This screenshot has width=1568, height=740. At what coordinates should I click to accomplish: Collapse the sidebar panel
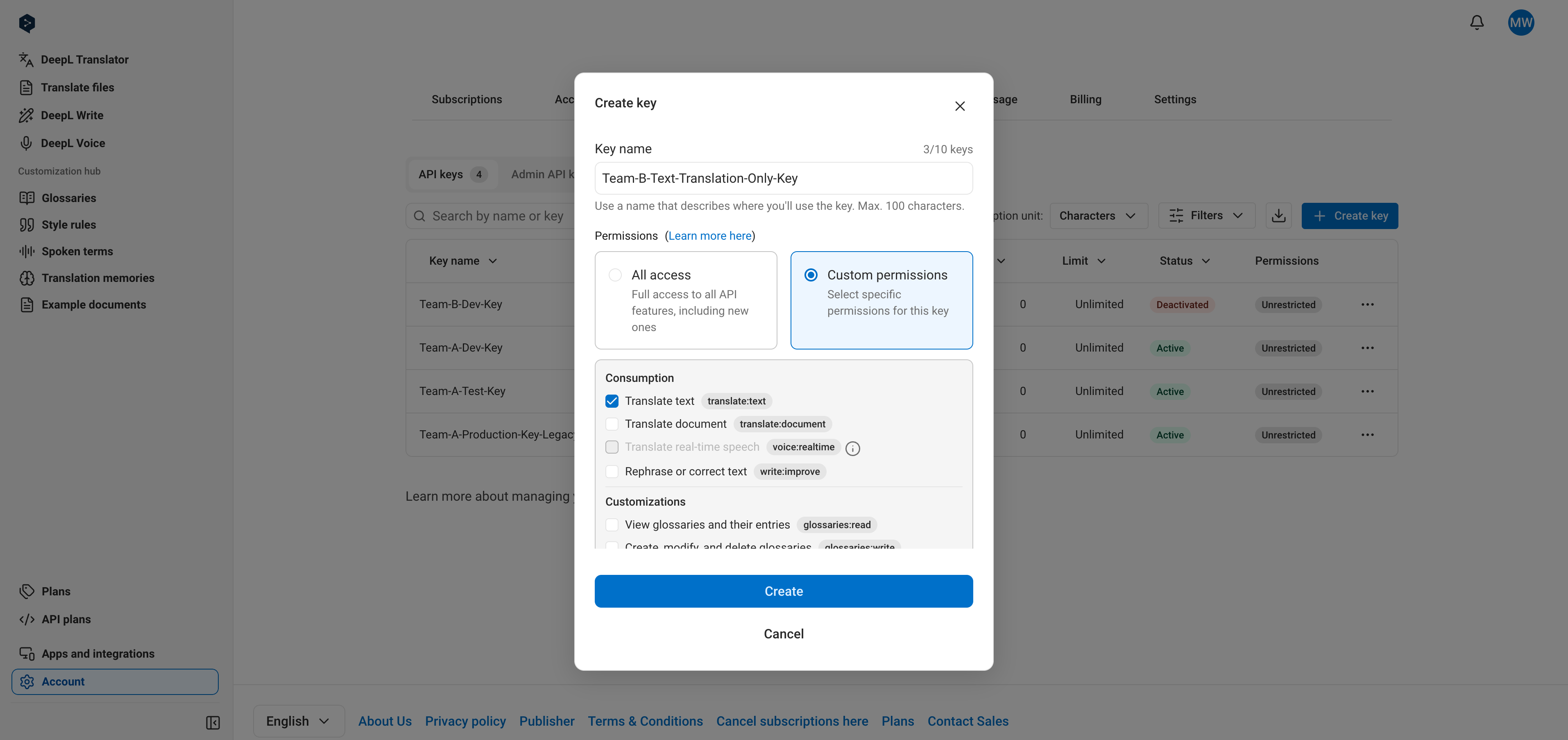pos(213,722)
